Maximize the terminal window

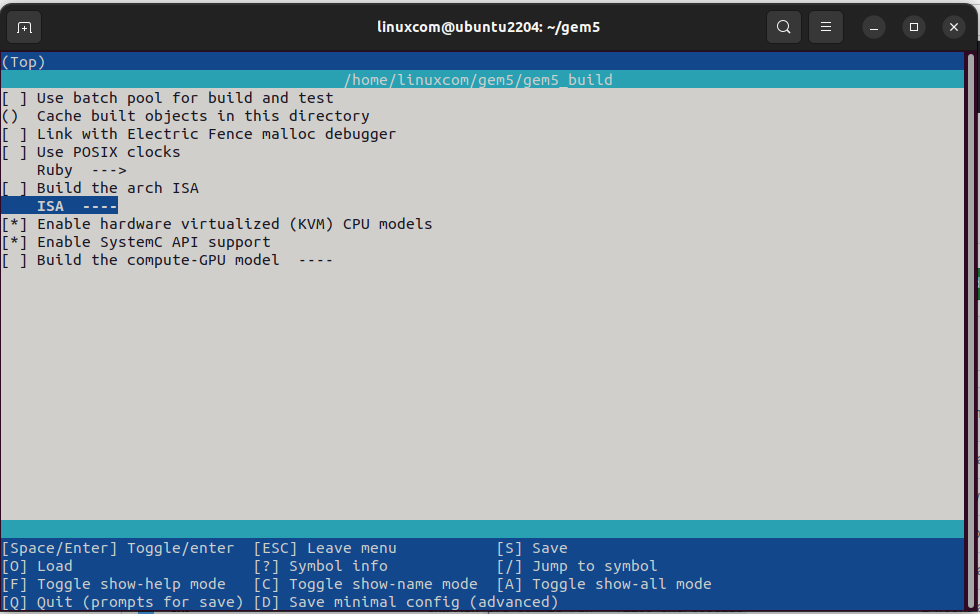[913, 27]
